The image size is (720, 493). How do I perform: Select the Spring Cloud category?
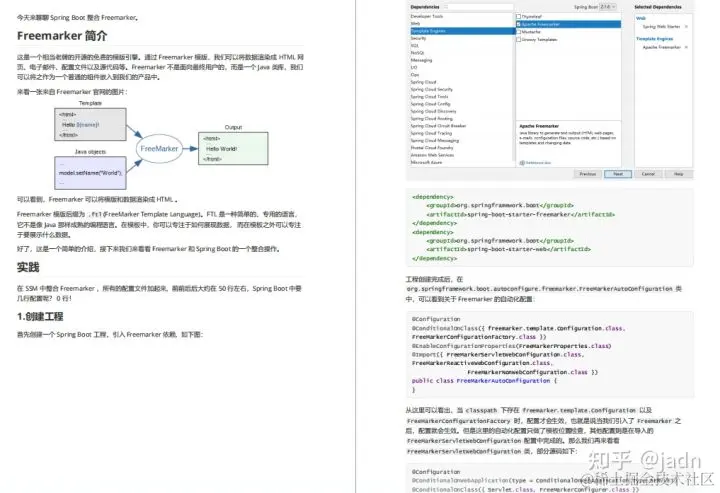coord(423,82)
